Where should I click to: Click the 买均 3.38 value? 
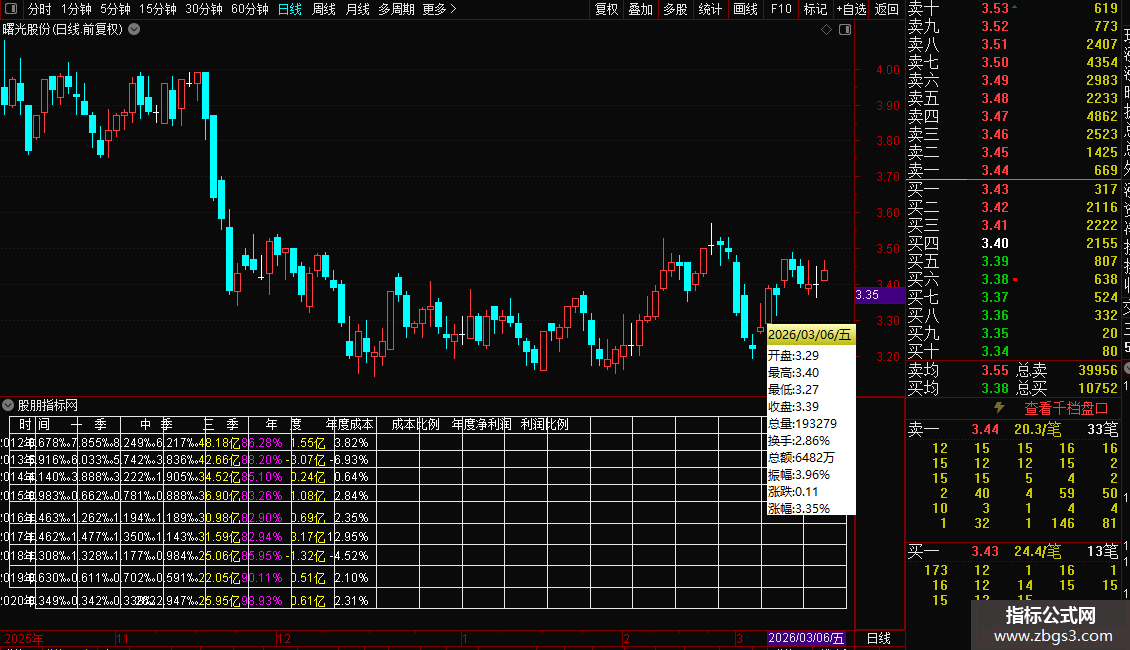995,388
